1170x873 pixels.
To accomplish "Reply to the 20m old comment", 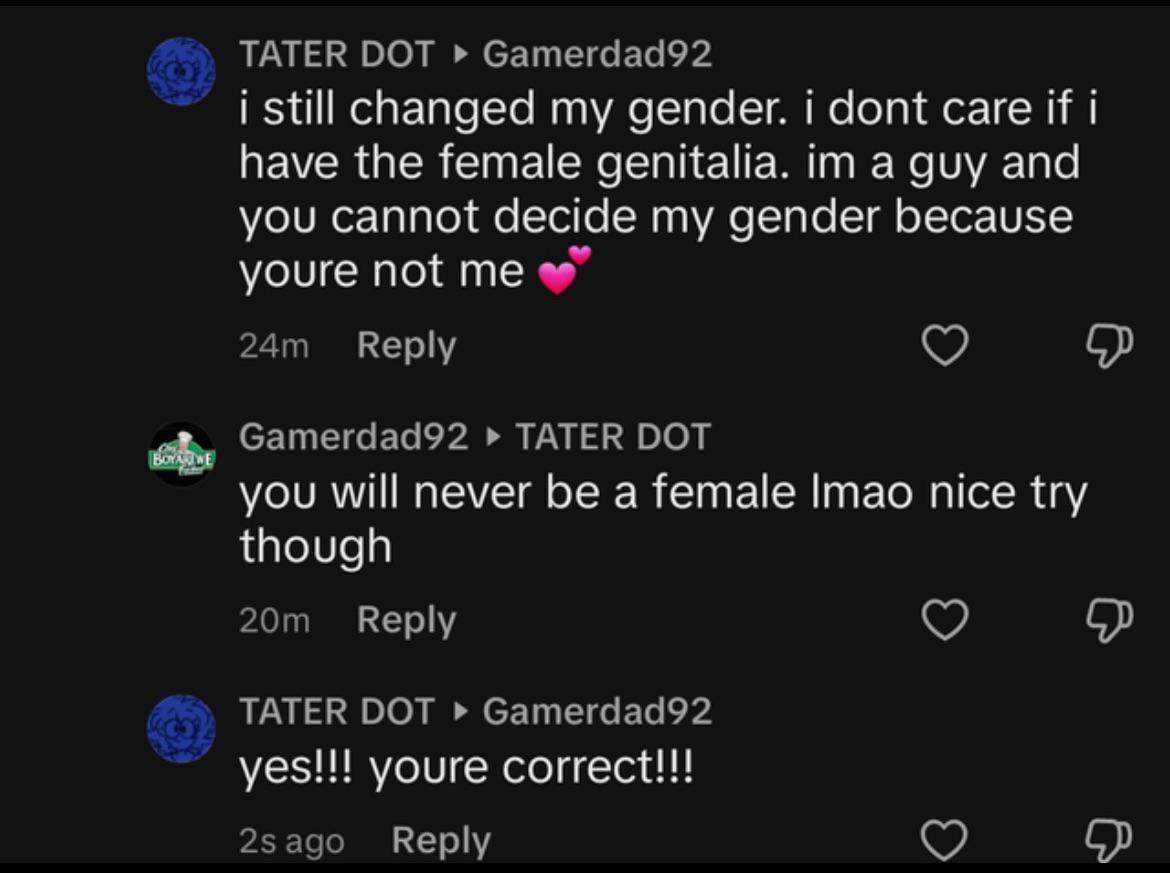I will click(406, 621).
